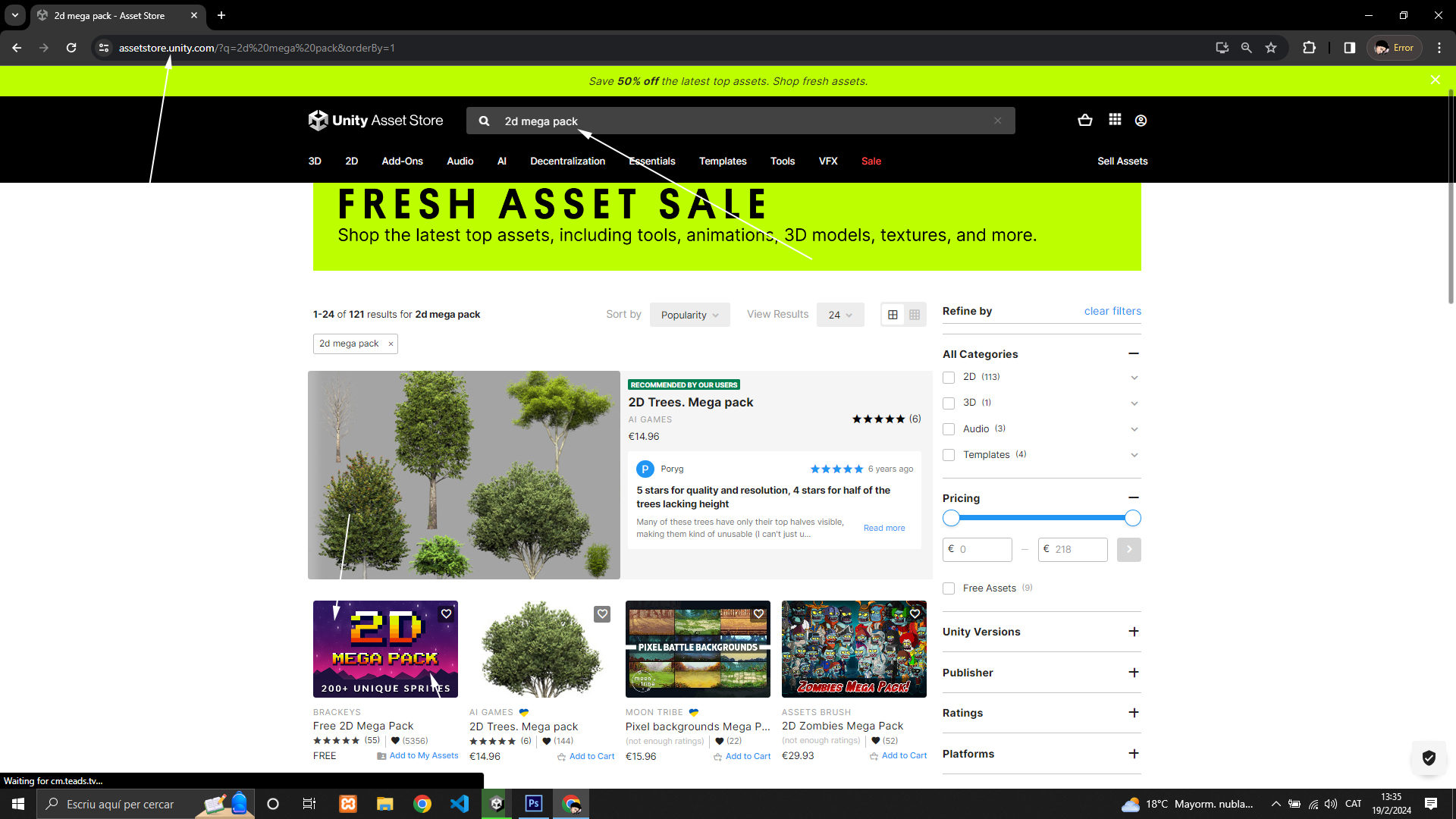The width and height of the screenshot is (1456, 819).
Task: Tick the Free Assets checkbox
Action: coord(949,588)
